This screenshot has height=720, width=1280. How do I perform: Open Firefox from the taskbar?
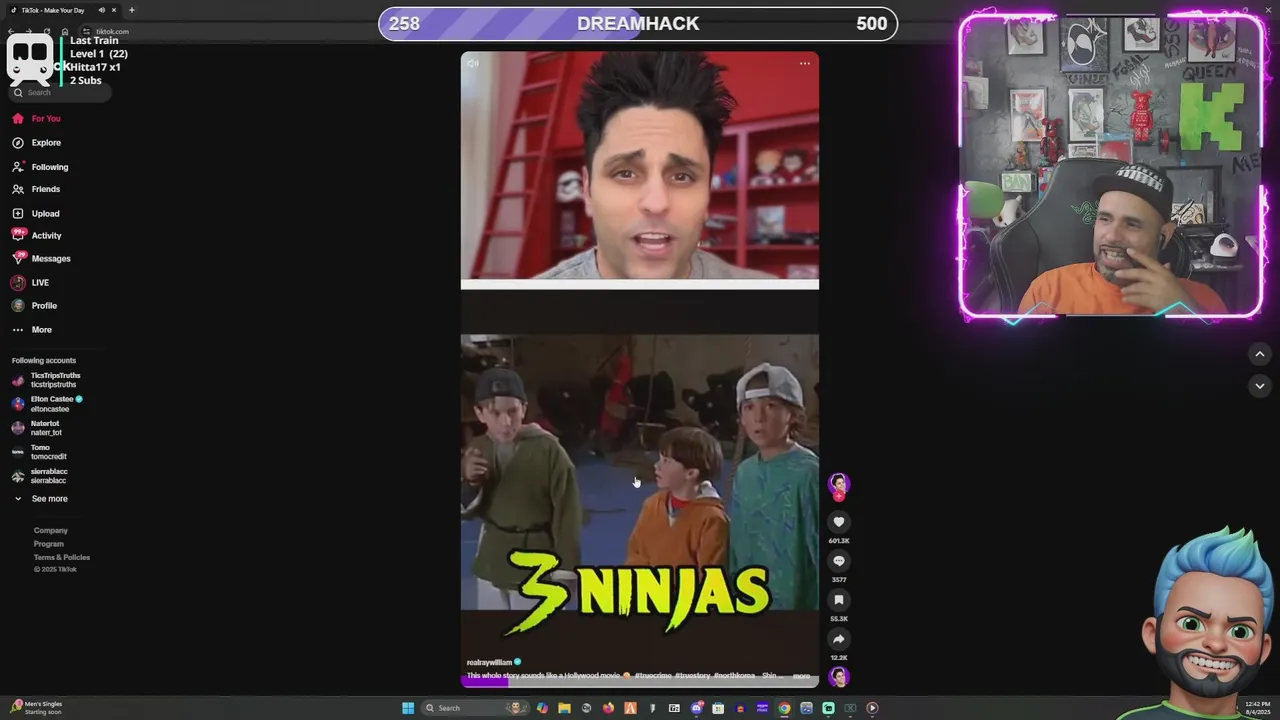[x=608, y=708]
